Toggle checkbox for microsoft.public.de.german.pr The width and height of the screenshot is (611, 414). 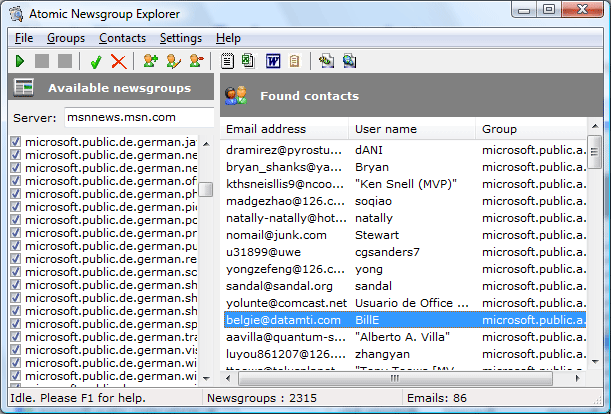(16, 232)
